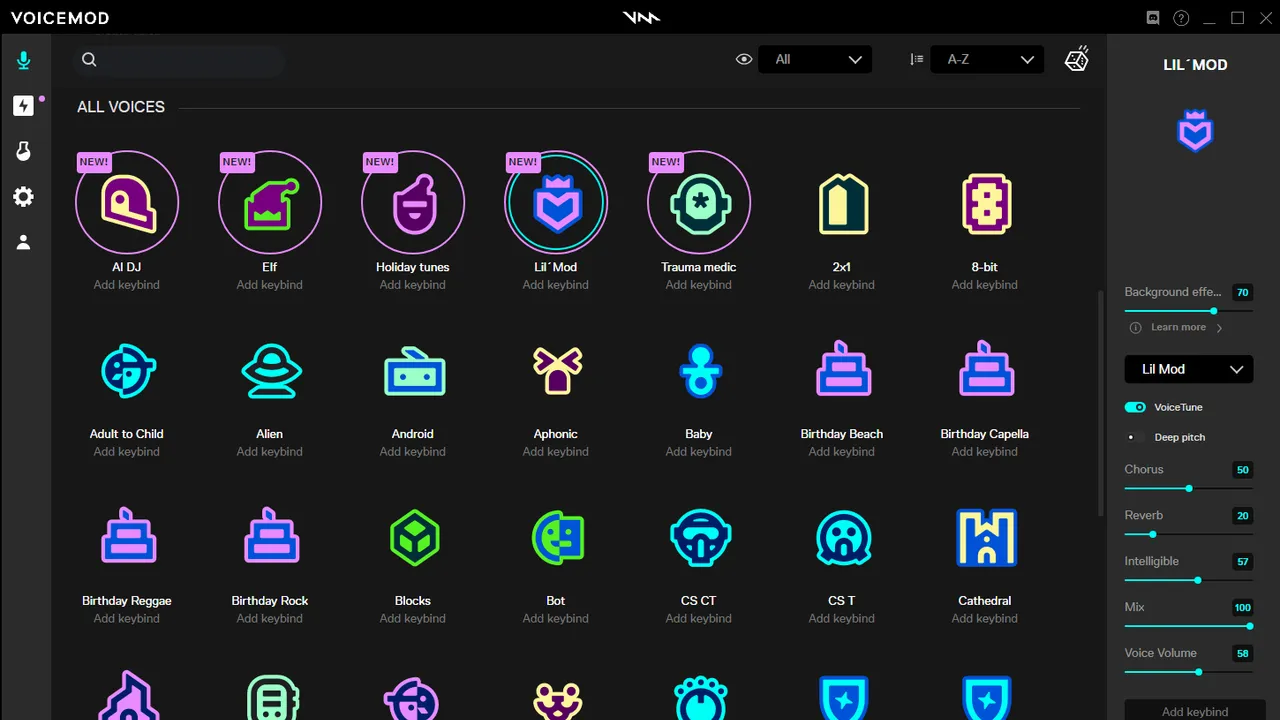Select the AI DJ voice icon
Screen dimensions: 1280x720
(127, 202)
